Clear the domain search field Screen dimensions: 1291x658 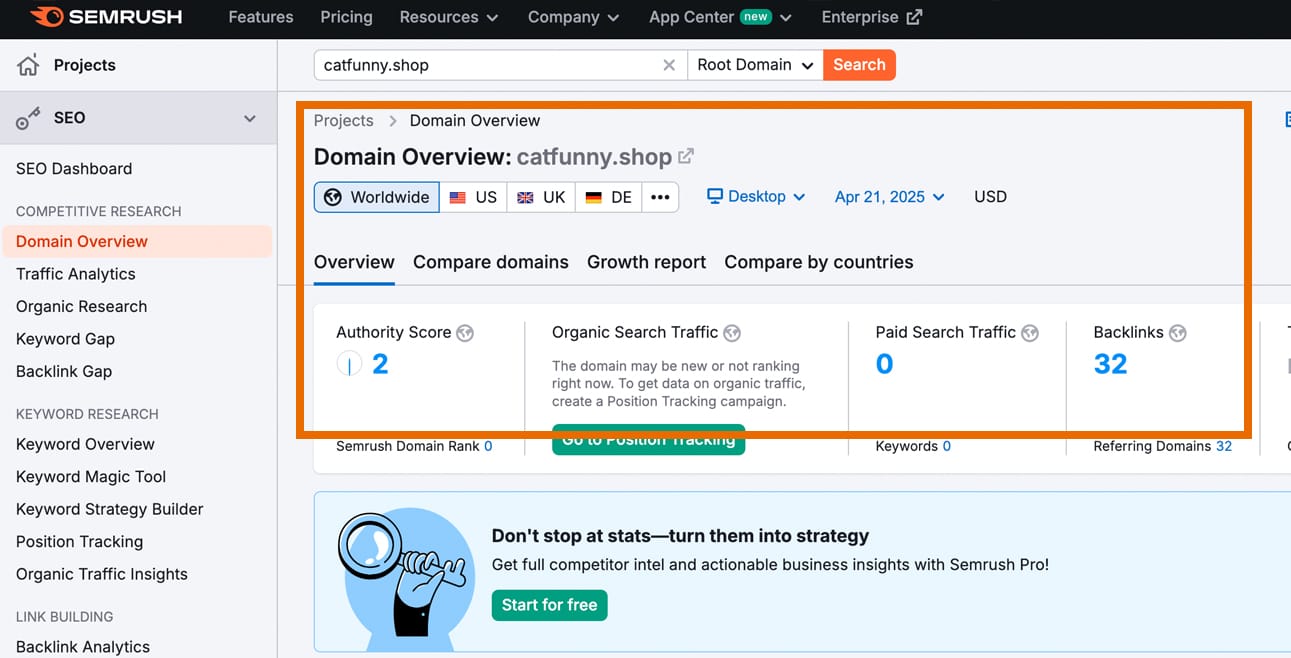tap(669, 65)
